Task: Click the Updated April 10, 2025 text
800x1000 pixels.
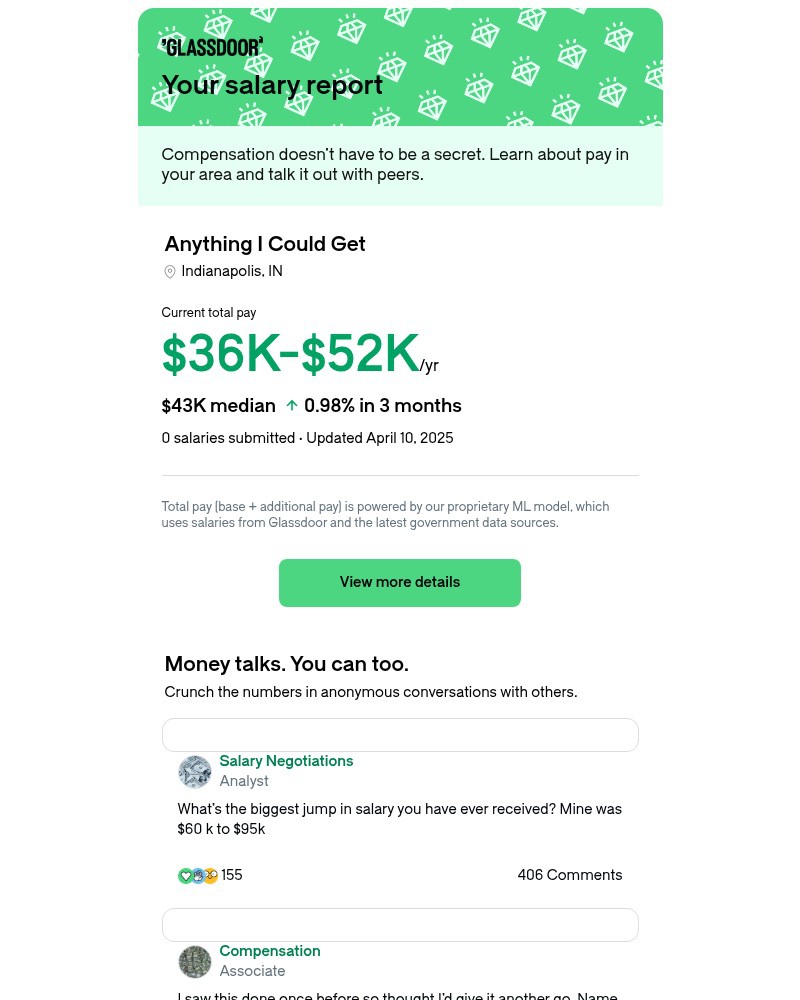Action: pos(379,438)
